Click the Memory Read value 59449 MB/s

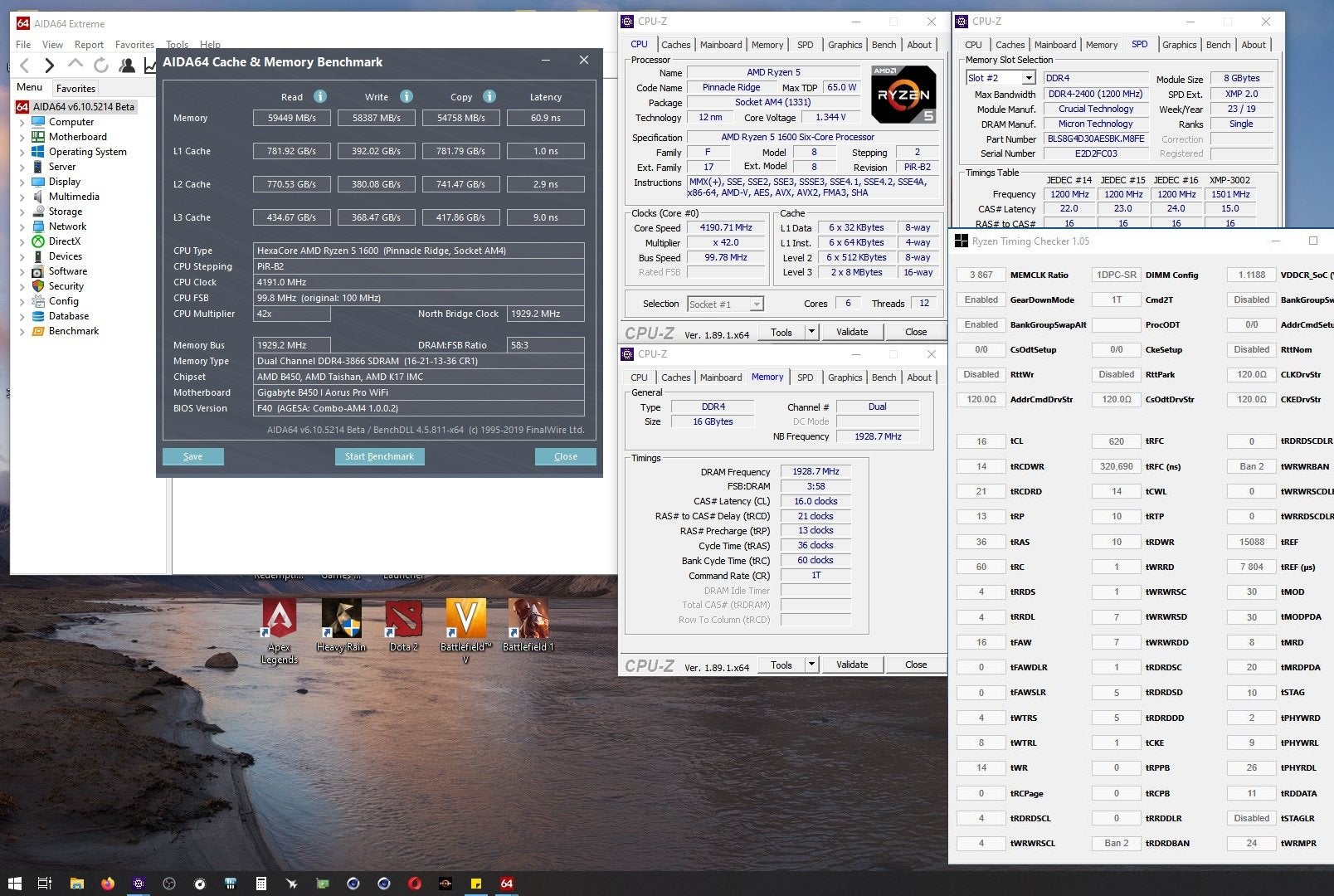point(292,118)
